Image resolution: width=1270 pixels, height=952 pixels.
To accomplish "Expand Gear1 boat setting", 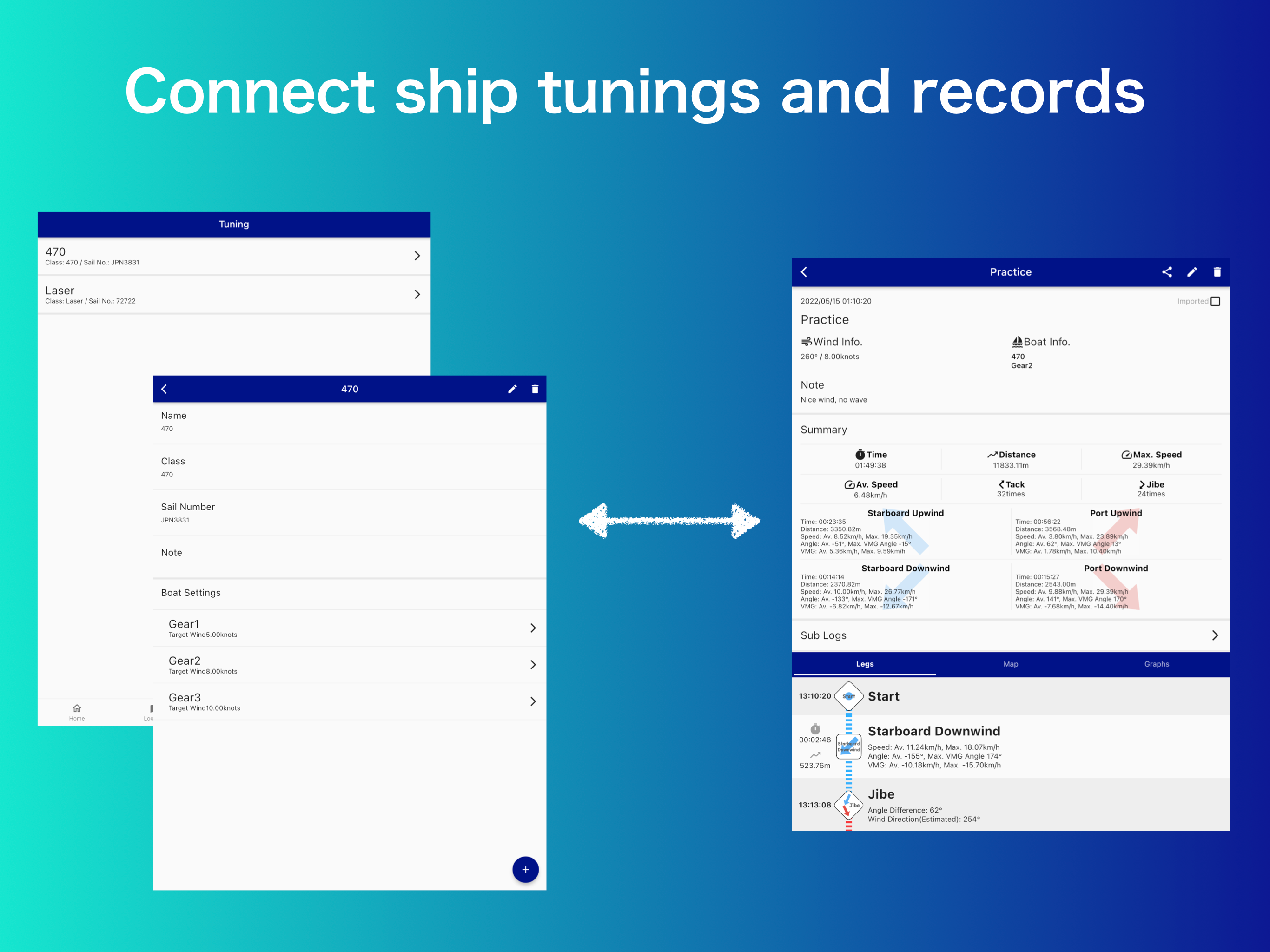I will click(x=350, y=628).
